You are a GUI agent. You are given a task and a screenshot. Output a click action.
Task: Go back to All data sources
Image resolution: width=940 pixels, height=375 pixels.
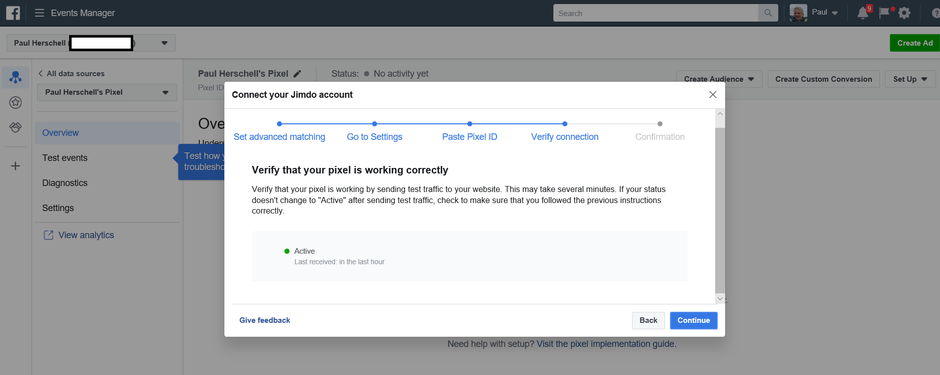(71, 74)
